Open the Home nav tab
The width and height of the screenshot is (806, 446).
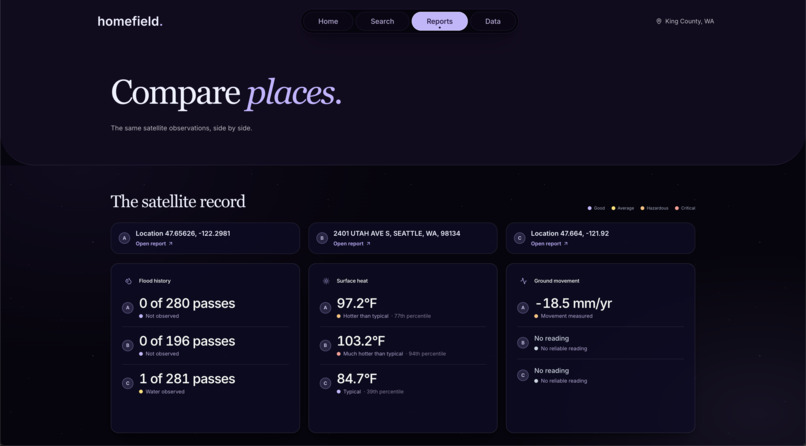(x=328, y=22)
